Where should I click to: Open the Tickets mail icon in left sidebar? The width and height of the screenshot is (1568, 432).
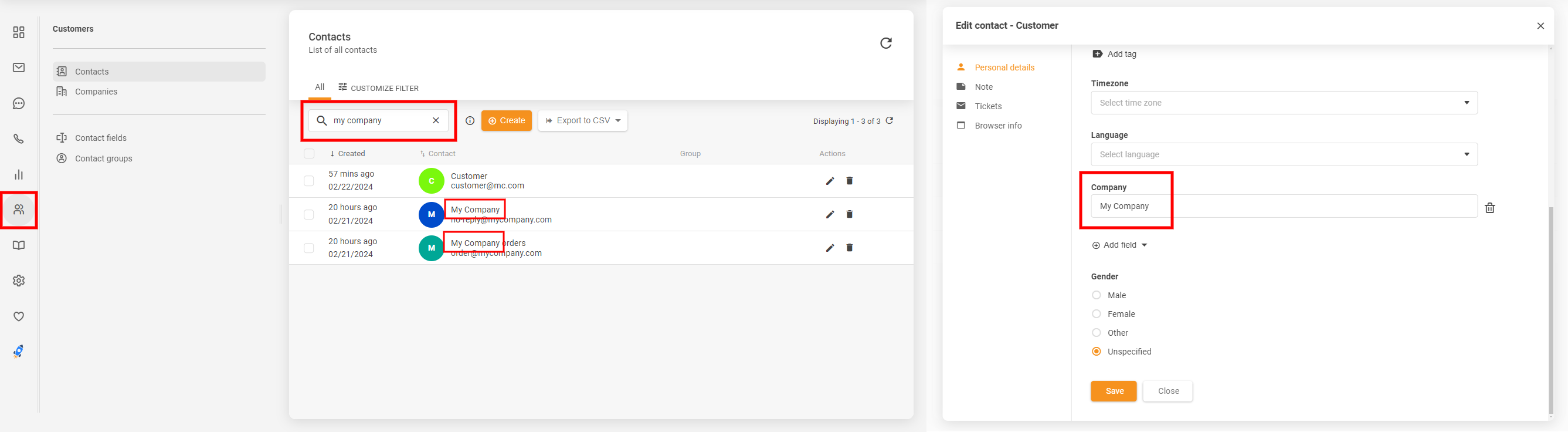coord(19,67)
